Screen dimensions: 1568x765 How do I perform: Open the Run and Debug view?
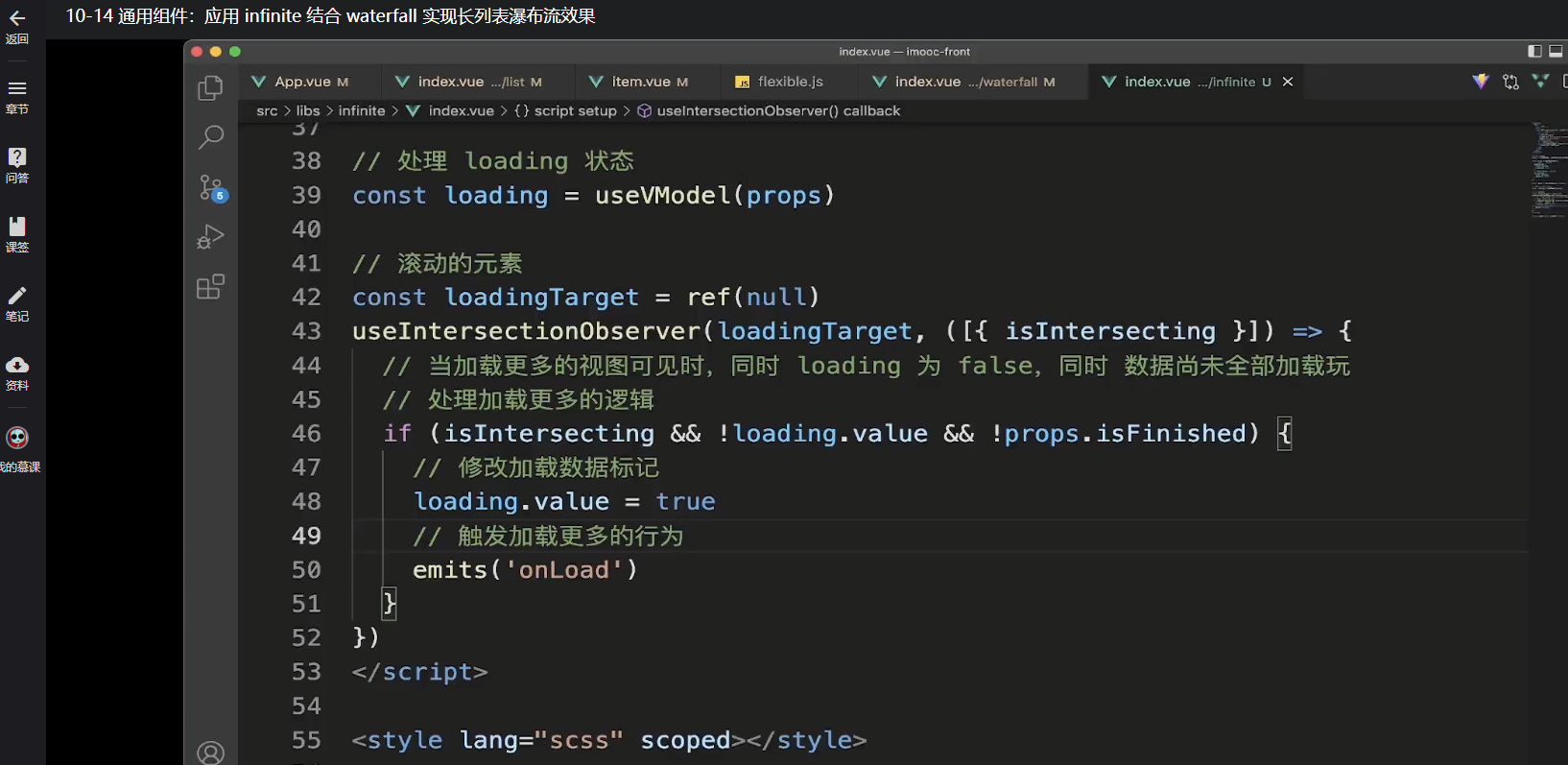coord(210,237)
